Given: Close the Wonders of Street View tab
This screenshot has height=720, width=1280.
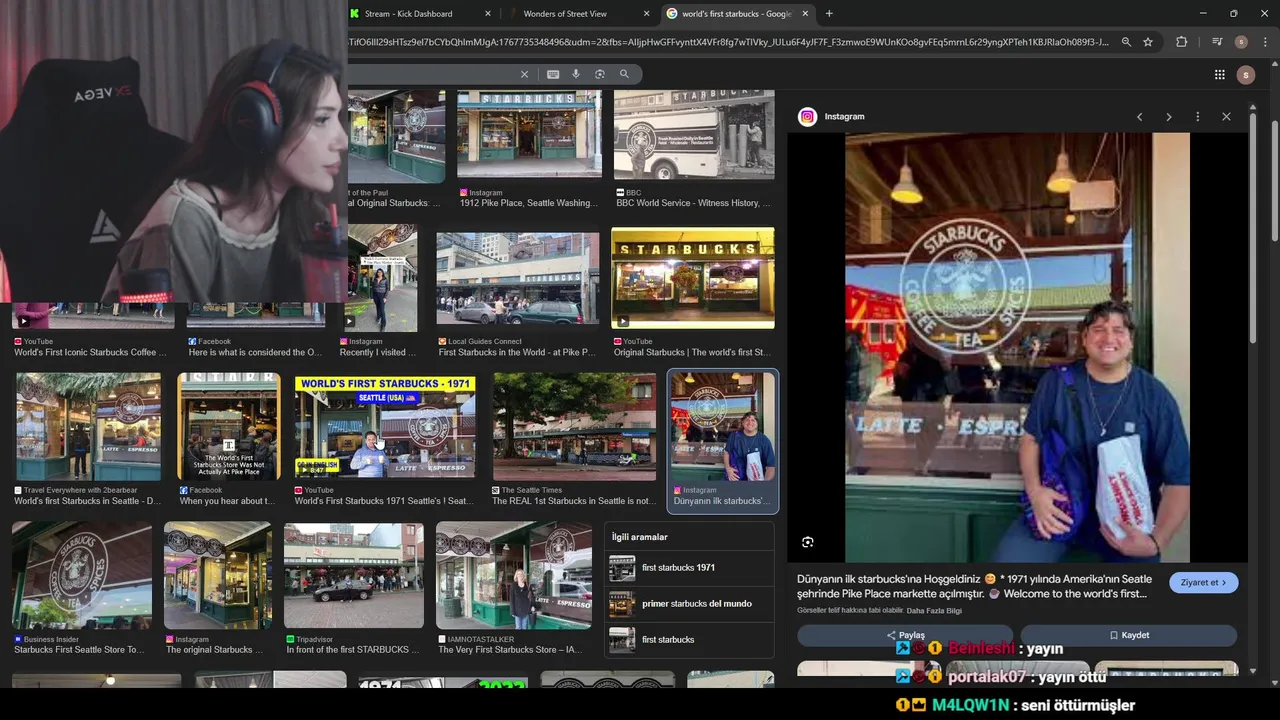Looking at the screenshot, I should (647, 14).
